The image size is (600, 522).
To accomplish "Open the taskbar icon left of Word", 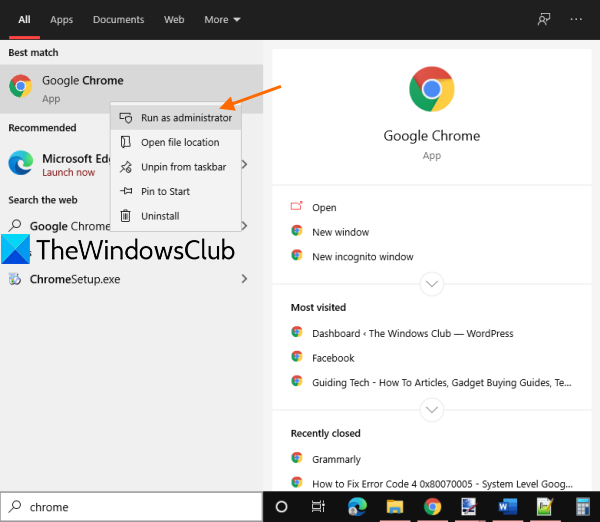I will 469,507.
